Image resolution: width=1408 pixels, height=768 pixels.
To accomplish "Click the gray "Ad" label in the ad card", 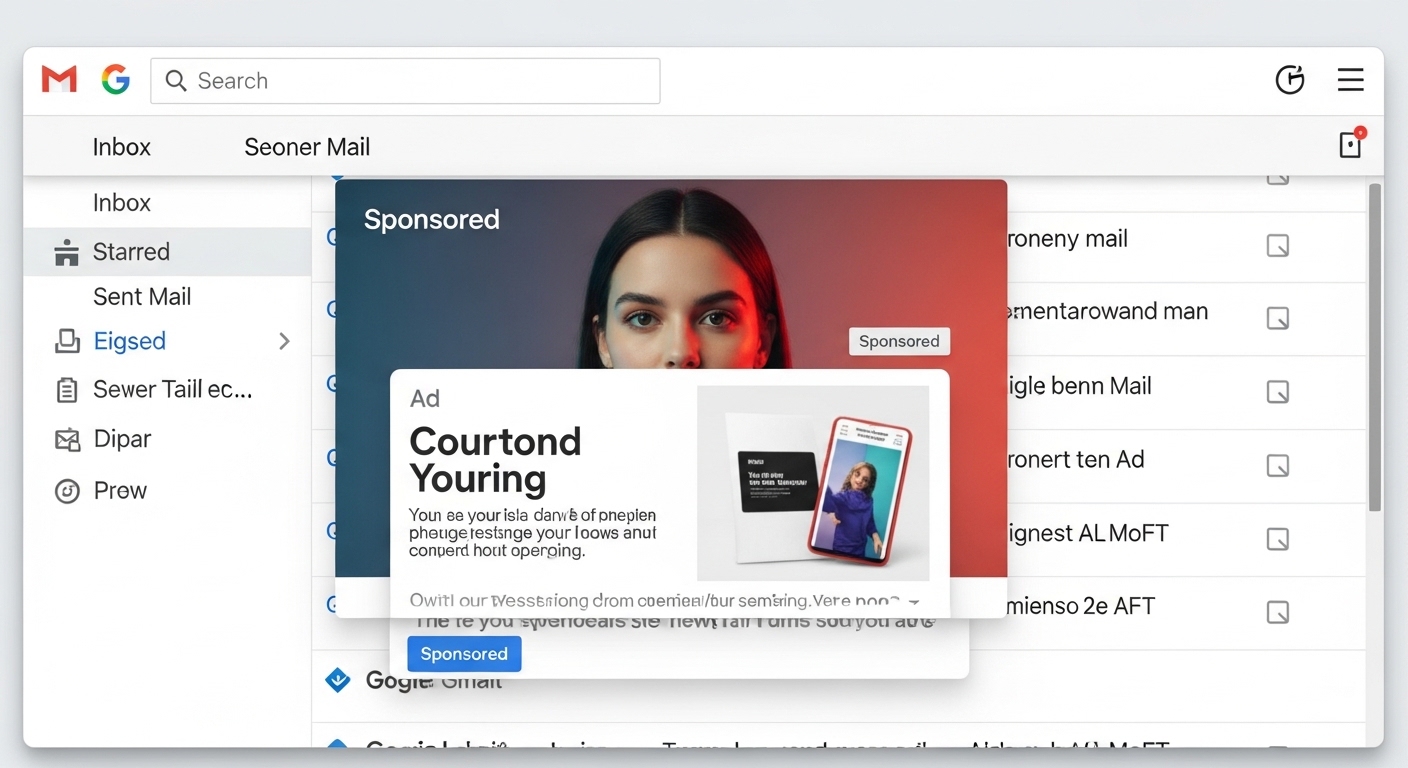I will pyautogui.click(x=425, y=398).
